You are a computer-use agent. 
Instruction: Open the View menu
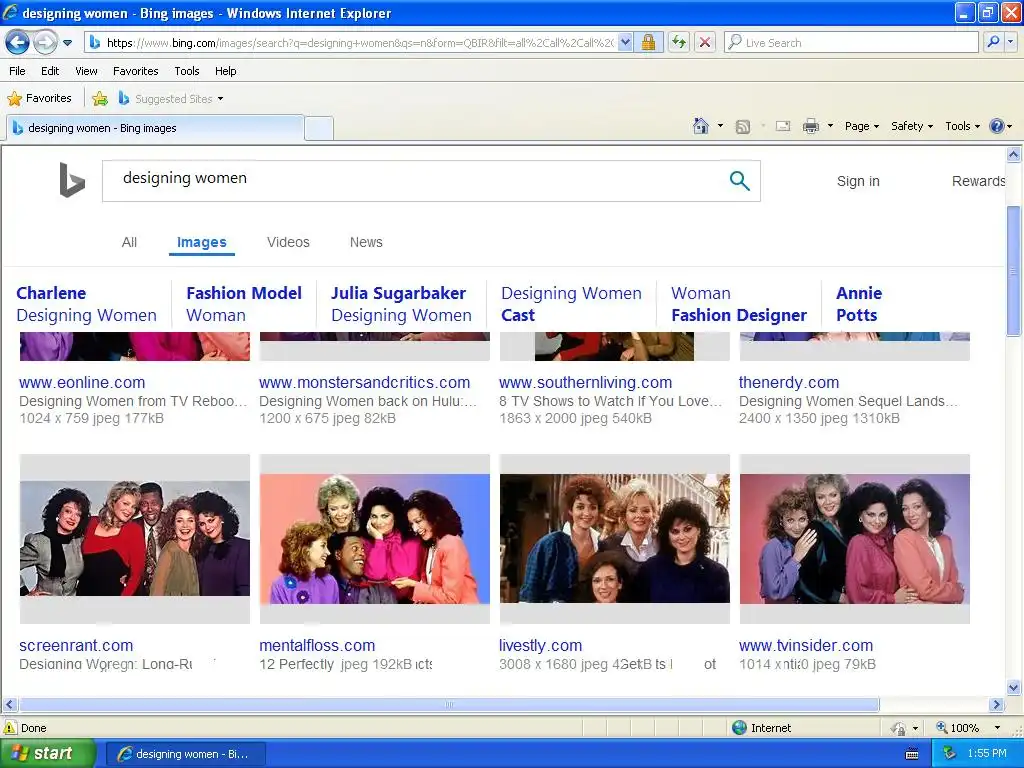86,71
